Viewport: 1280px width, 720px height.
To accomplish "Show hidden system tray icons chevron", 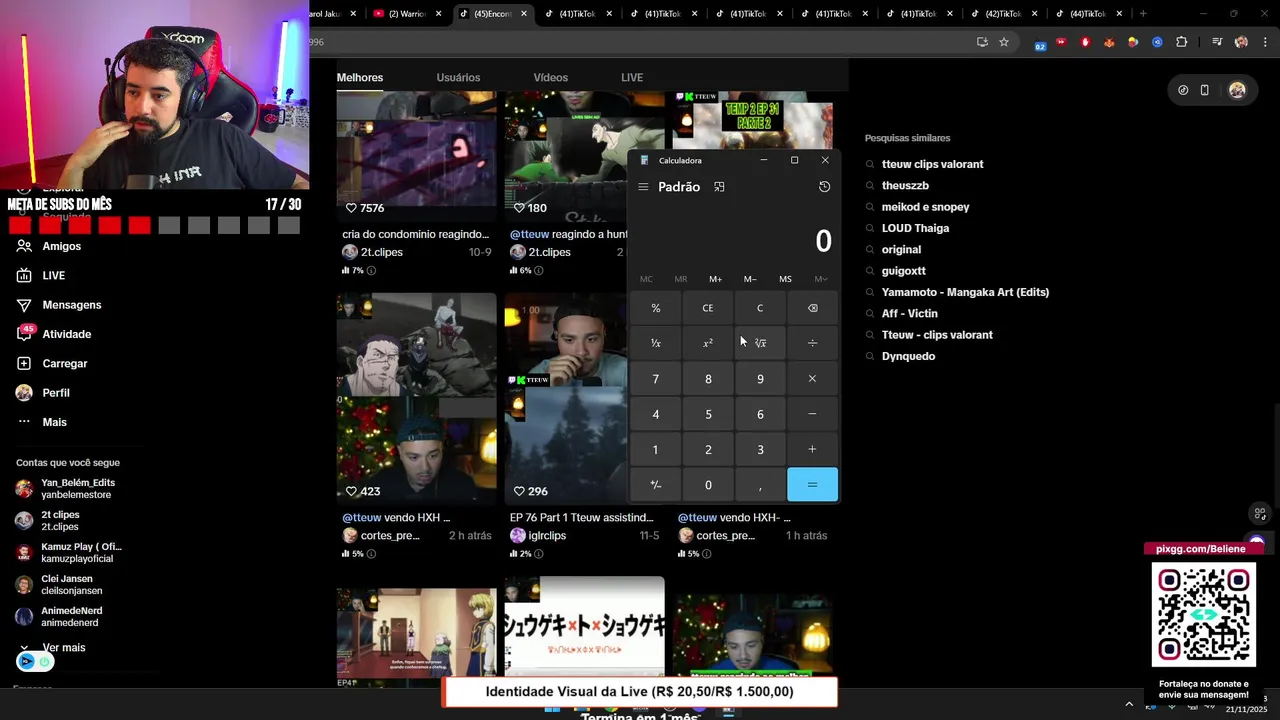I will pyautogui.click(x=1129, y=704).
